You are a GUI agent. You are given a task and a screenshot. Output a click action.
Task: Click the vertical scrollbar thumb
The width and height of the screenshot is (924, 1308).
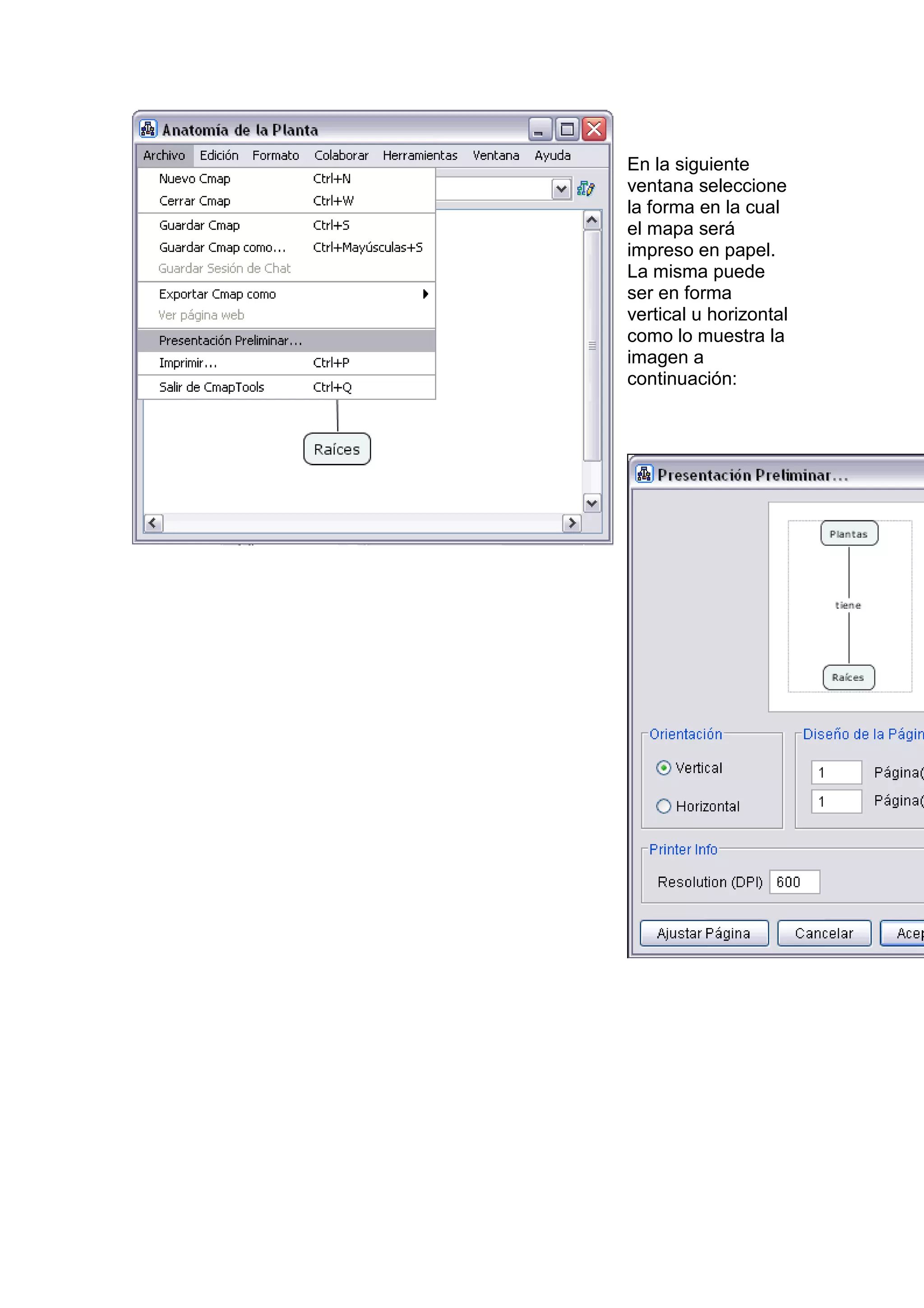pos(592,345)
